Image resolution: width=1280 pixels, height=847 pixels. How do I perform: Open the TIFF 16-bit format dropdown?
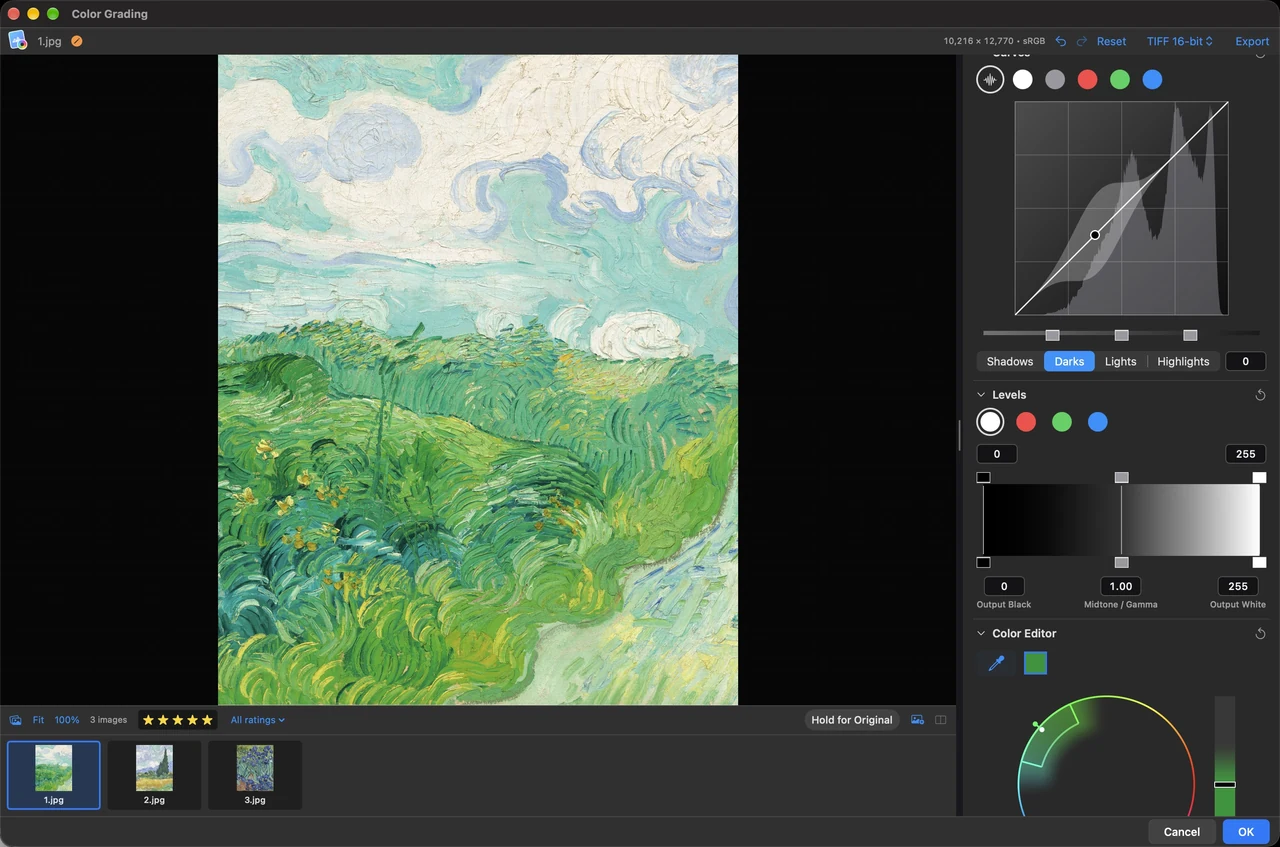tap(1180, 41)
